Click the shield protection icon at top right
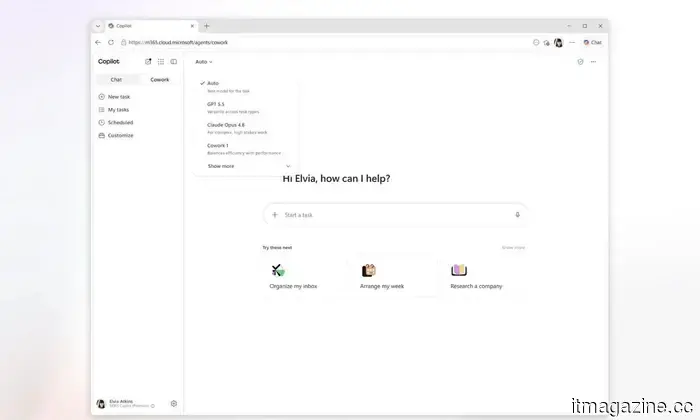 580,62
